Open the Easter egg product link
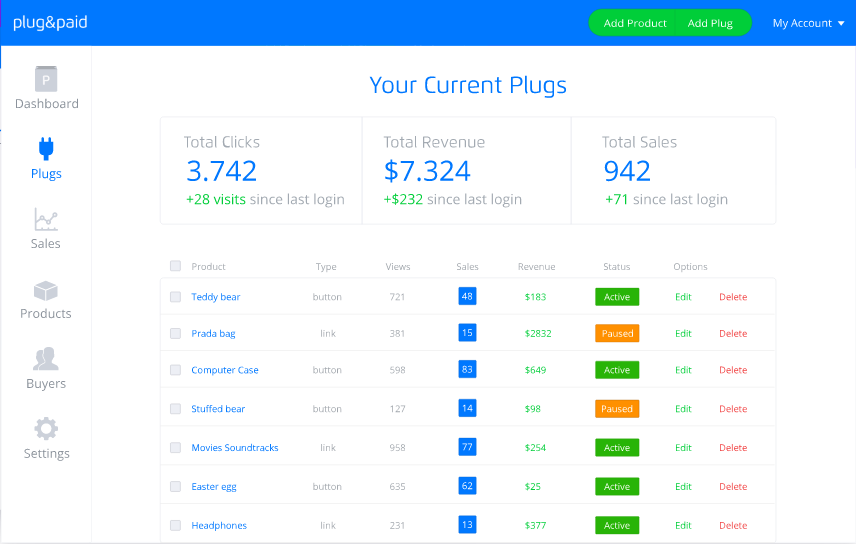Image resolution: width=856 pixels, height=544 pixels. tap(214, 486)
